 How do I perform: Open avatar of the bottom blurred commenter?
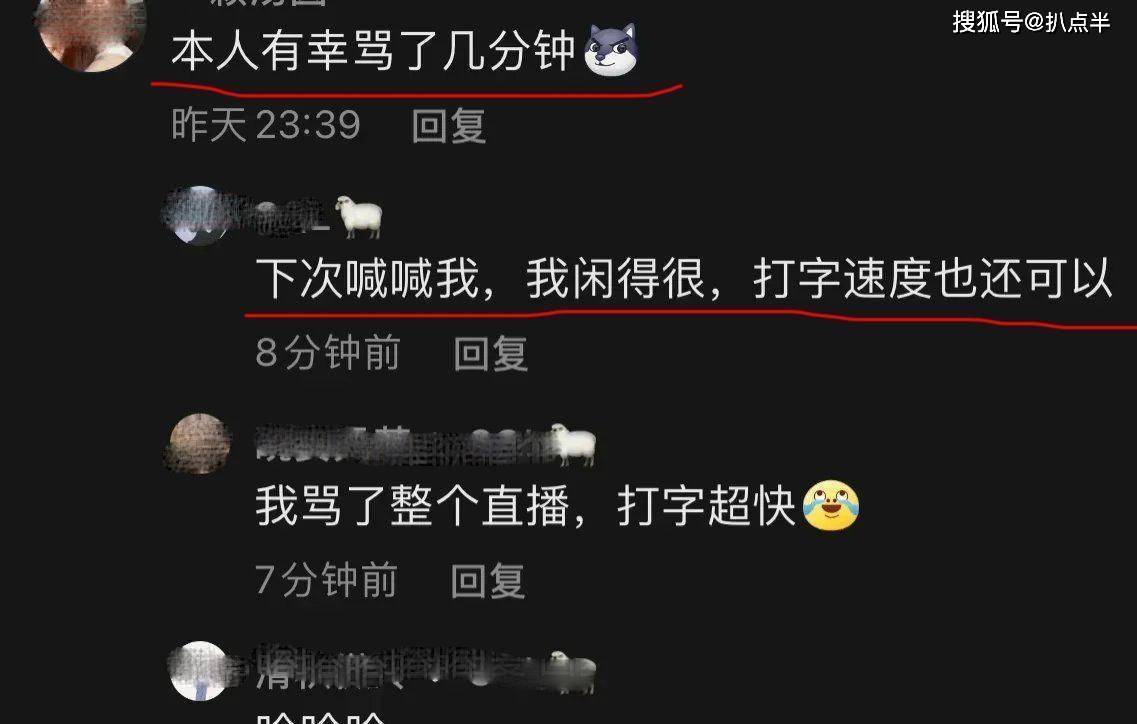[x=199, y=671]
